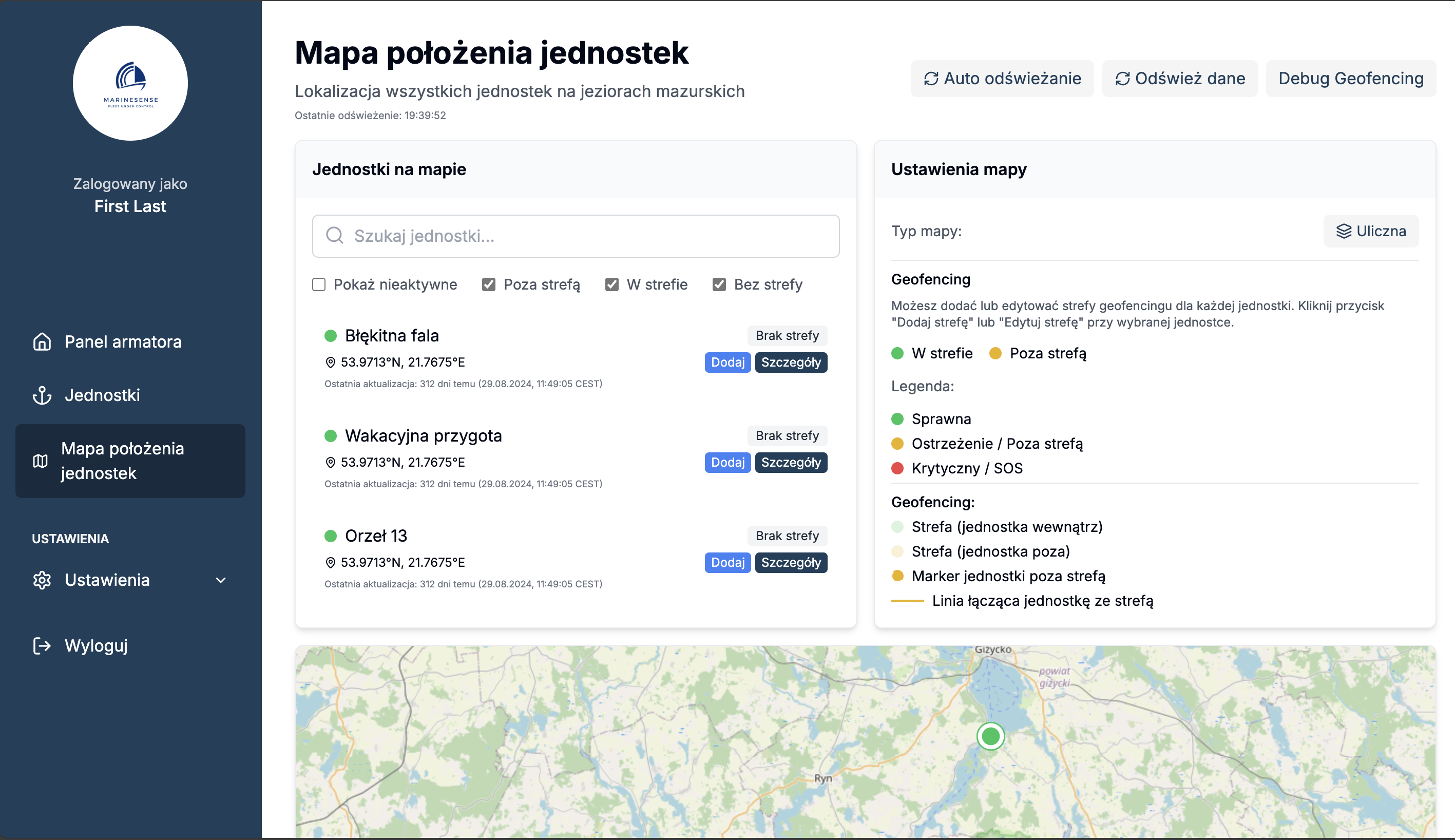1455x840 pixels.
Task: Switch map type via Uliczna button
Action: tap(1371, 232)
